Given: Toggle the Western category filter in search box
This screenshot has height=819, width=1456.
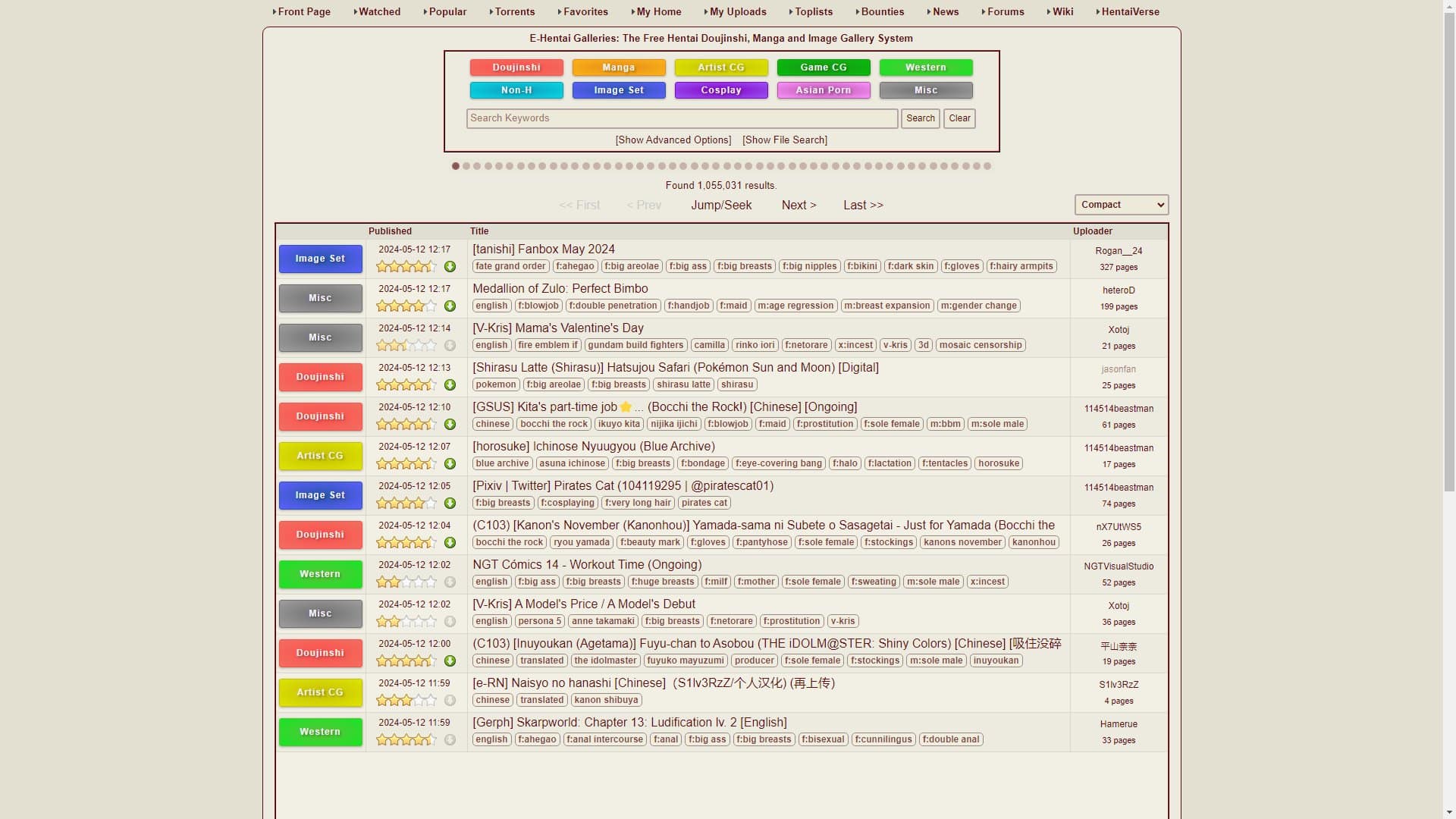Looking at the screenshot, I should coord(926,67).
